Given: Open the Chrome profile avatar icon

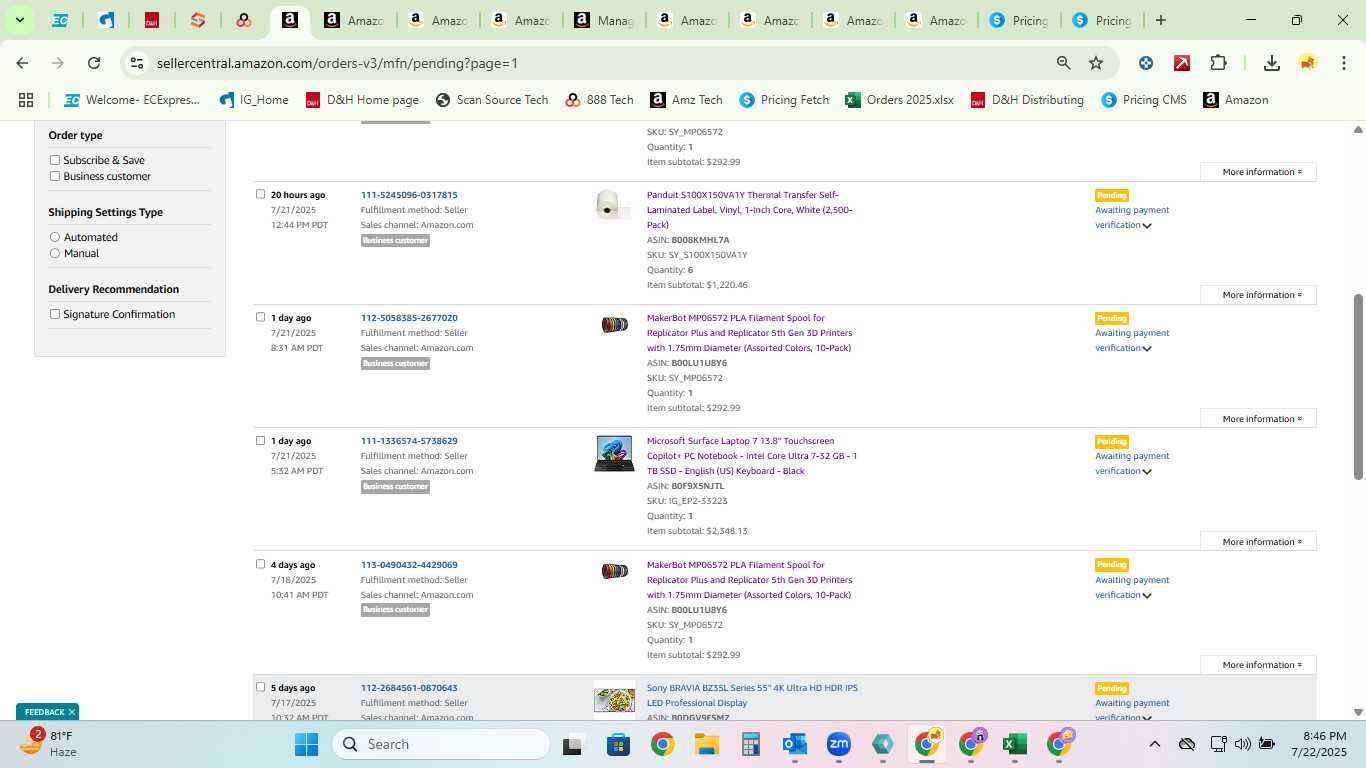Looking at the screenshot, I should [x=1308, y=63].
